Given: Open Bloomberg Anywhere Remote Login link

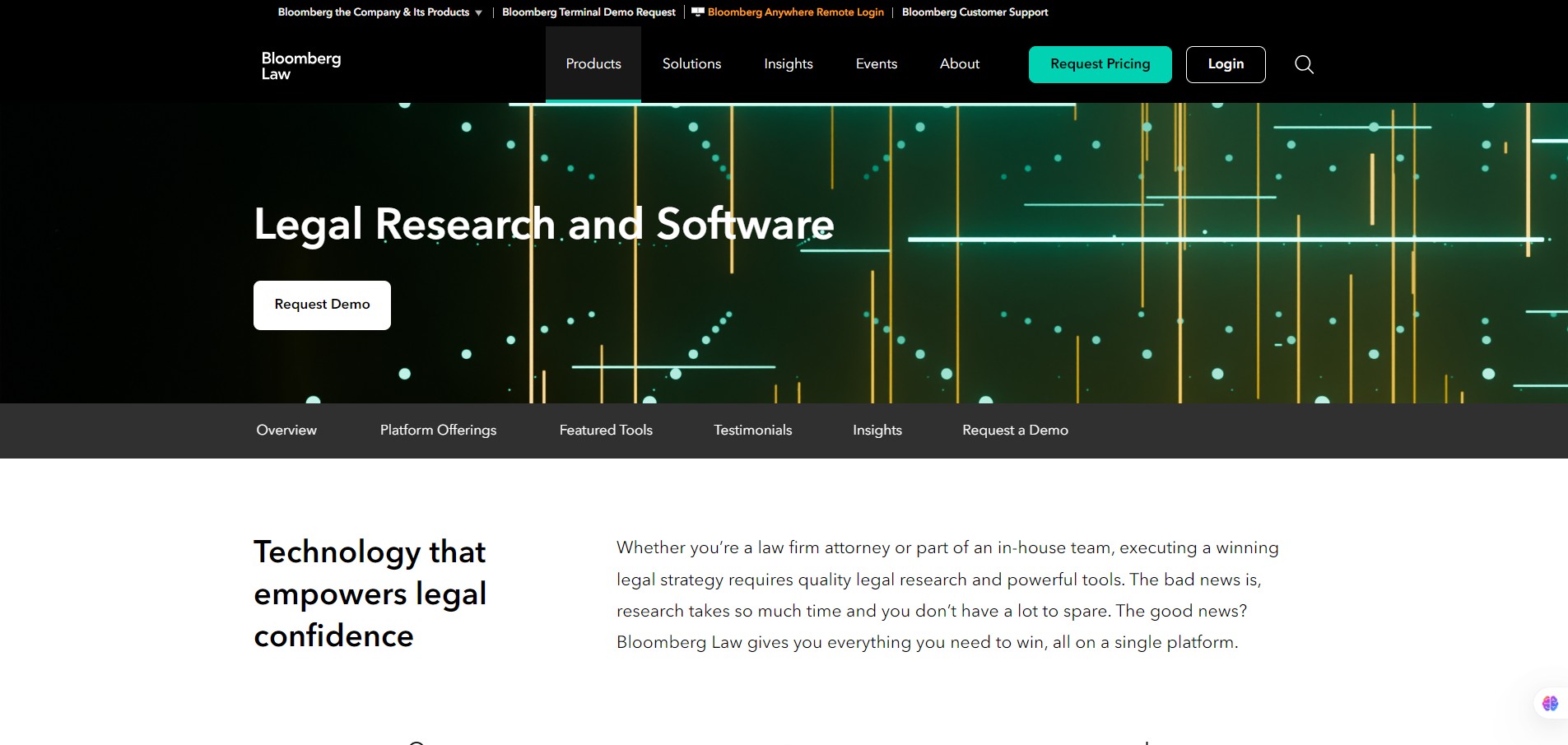Looking at the screenshot, I should [x=796, y=12].
